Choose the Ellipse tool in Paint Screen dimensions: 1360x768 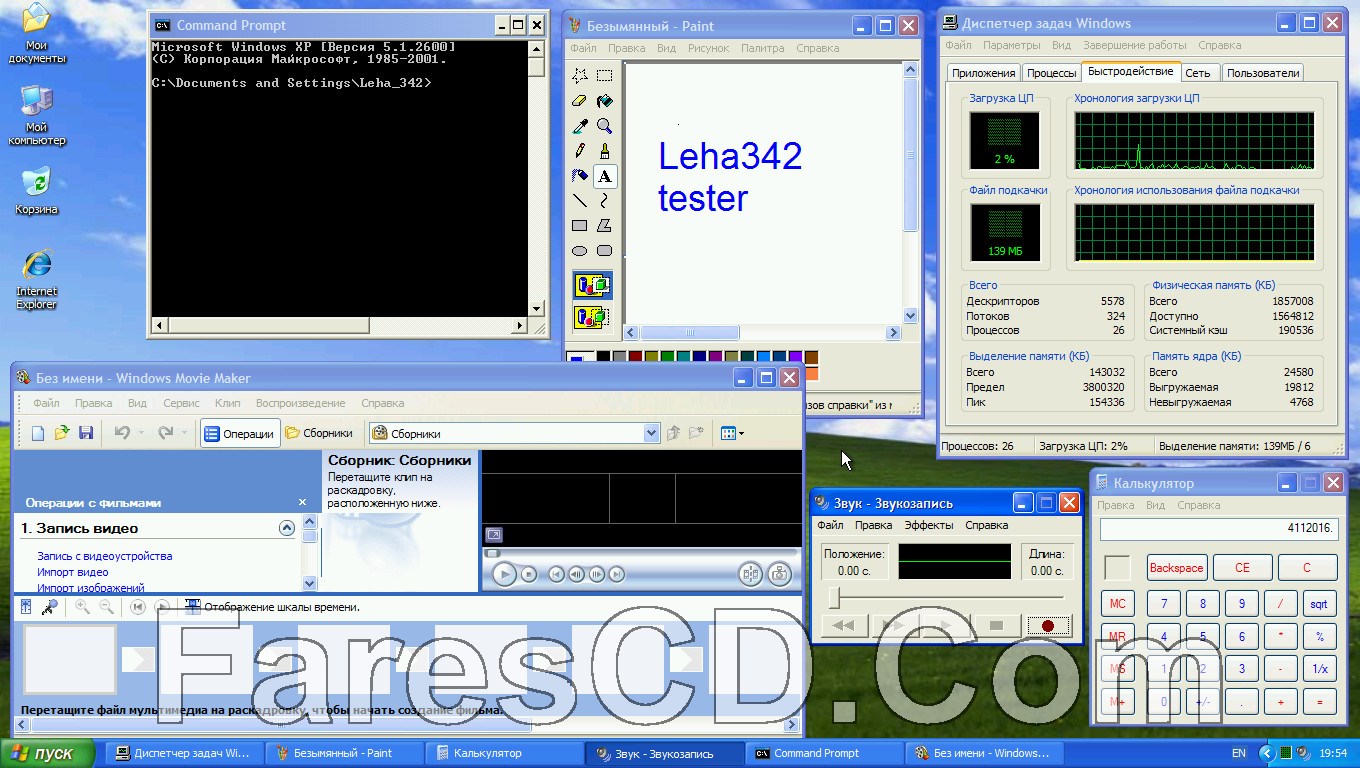(580, 251)
